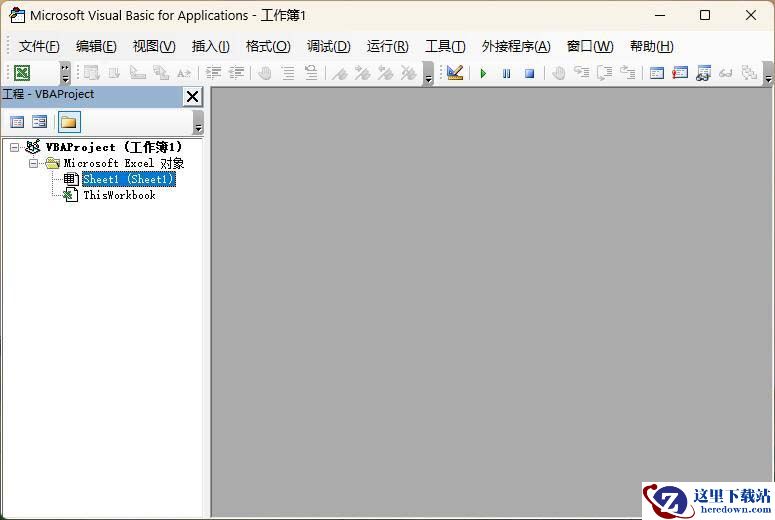Click the Complete Word icon
This screenshot has height=520, width=775.
coord(183,73)
